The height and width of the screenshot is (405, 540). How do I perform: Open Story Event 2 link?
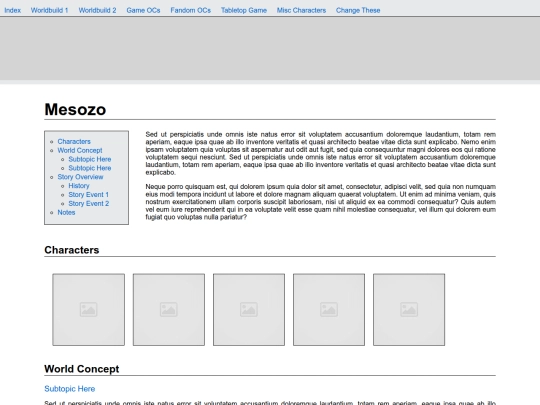pos(89,204)
